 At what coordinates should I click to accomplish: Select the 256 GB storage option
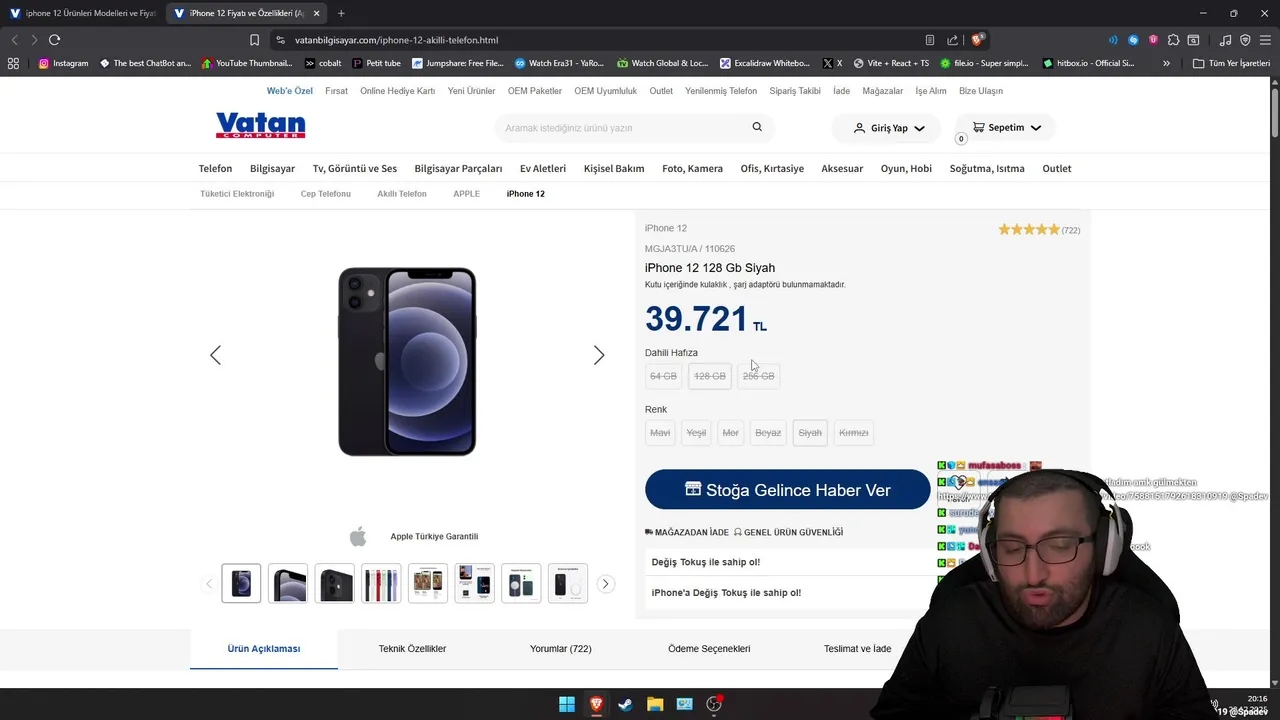pos(758,376)
